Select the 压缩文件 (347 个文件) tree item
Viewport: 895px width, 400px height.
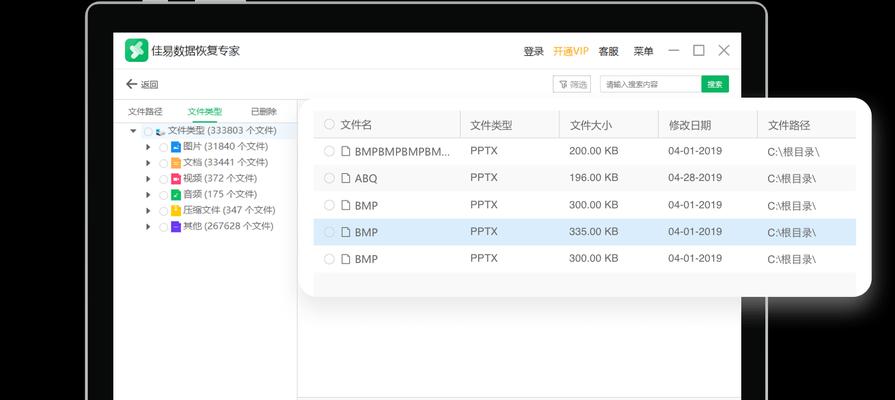click(x=228, y=211)
